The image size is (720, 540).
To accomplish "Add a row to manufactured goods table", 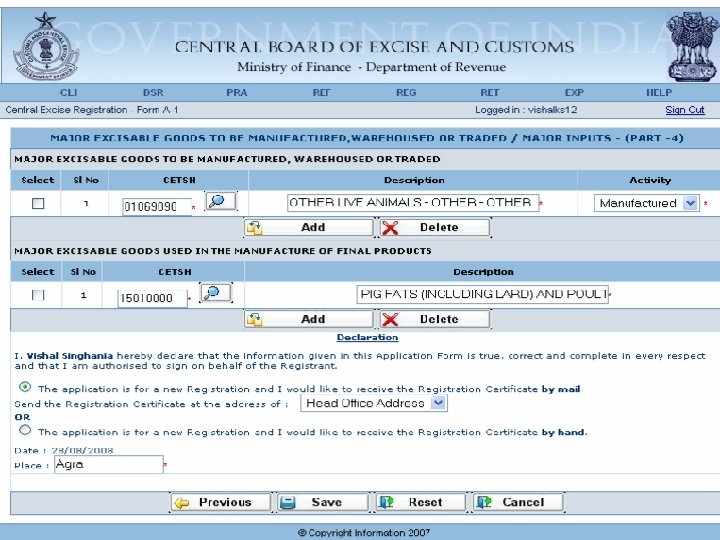I will [x=309, y=227].
